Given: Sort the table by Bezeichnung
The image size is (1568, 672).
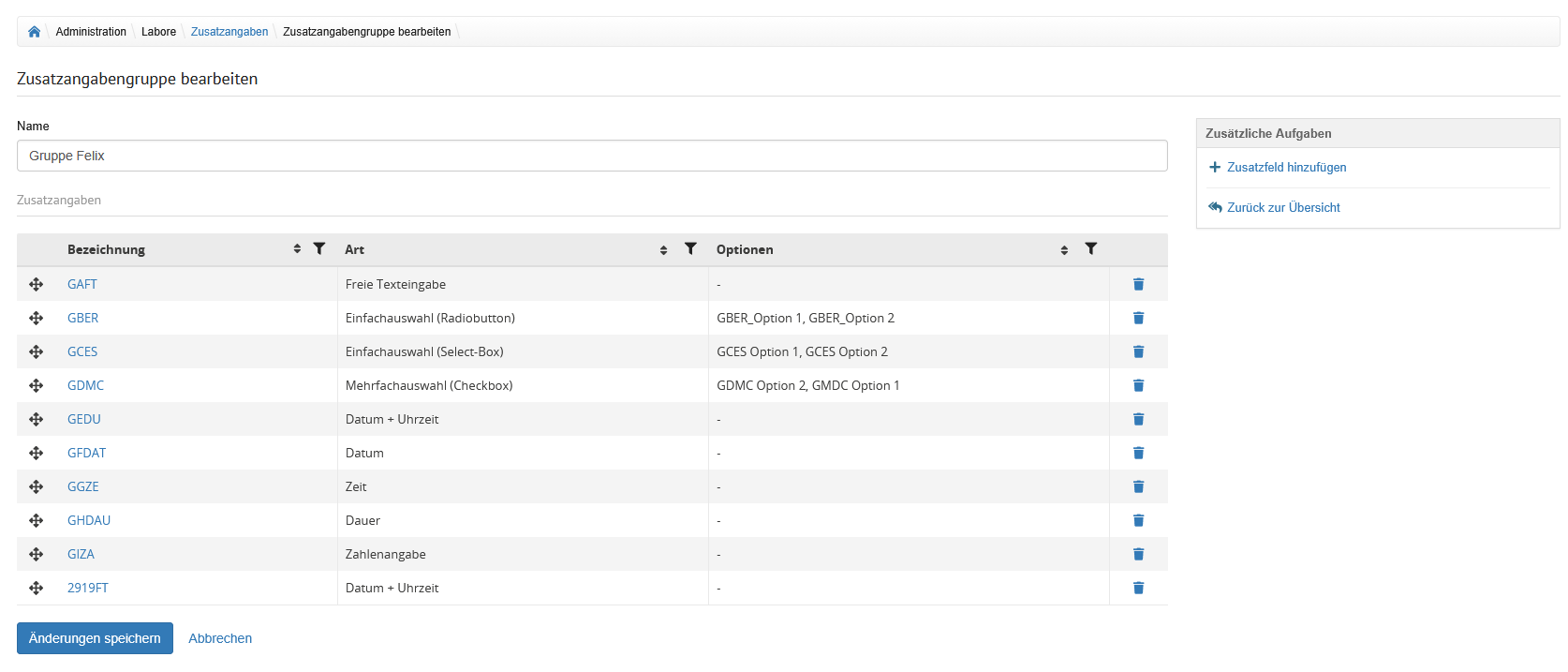Looking at the screenshot, I should pos(297,249).
